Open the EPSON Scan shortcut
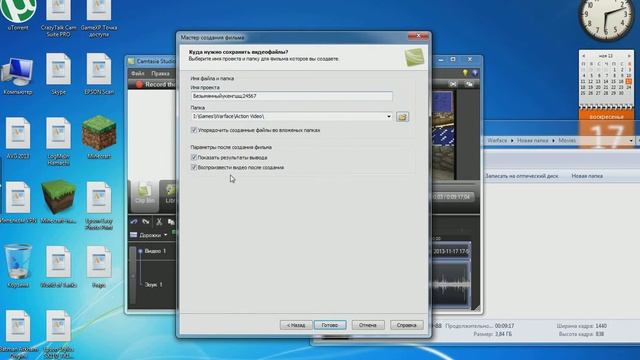The width and height of the screenshot is (640, 360). tap(99, 74)
